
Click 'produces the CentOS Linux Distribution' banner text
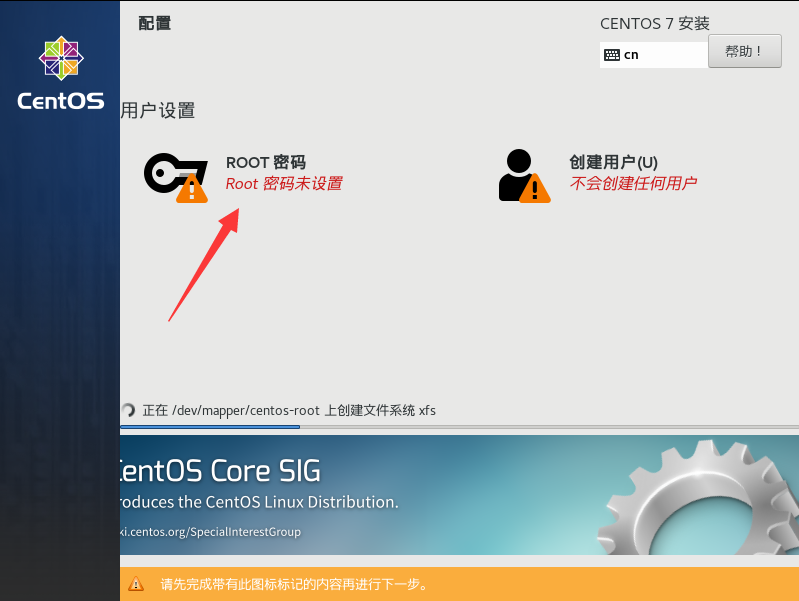(259, 502)
